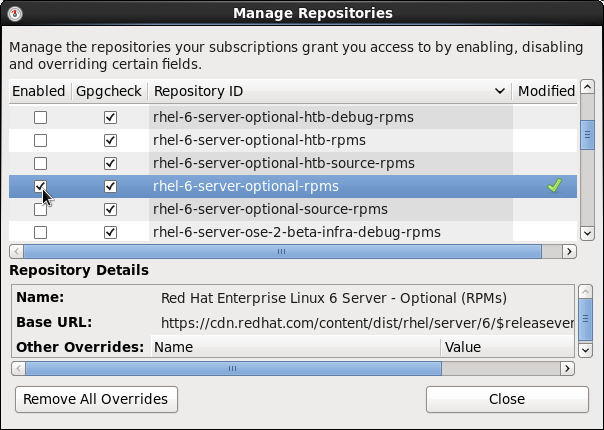Click the Modified column header
The height and width of the screenshot is (430, 604).
pyautogui.click(x=546, y=91)
